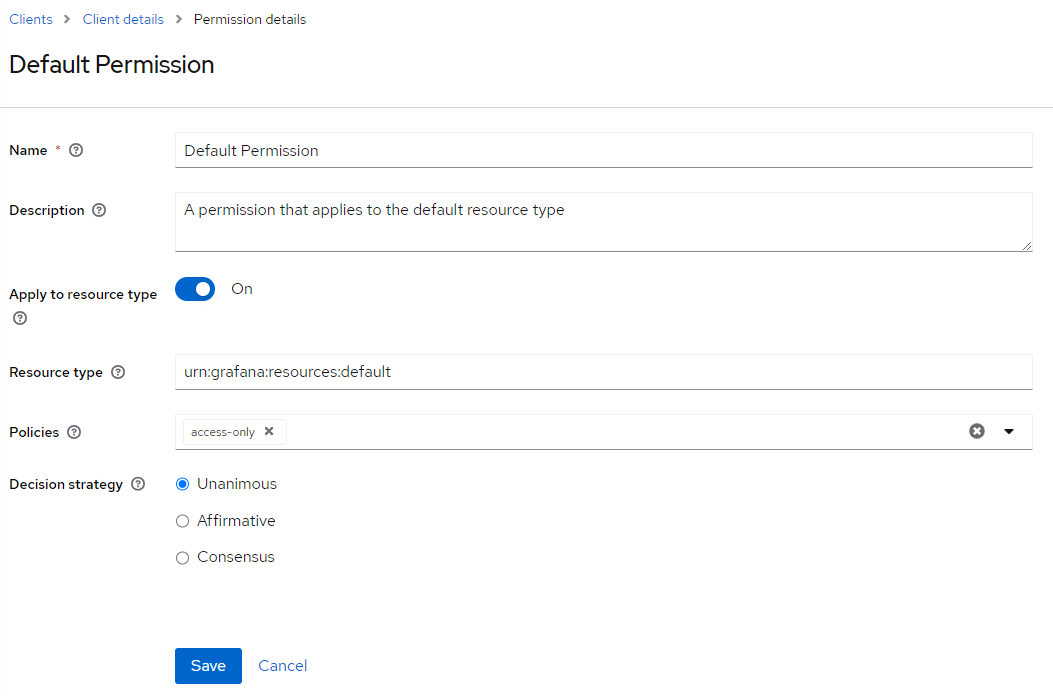Show help for Apply to resource type
The height and width of the screenshot is (696, 1053).
pos(18,318)
